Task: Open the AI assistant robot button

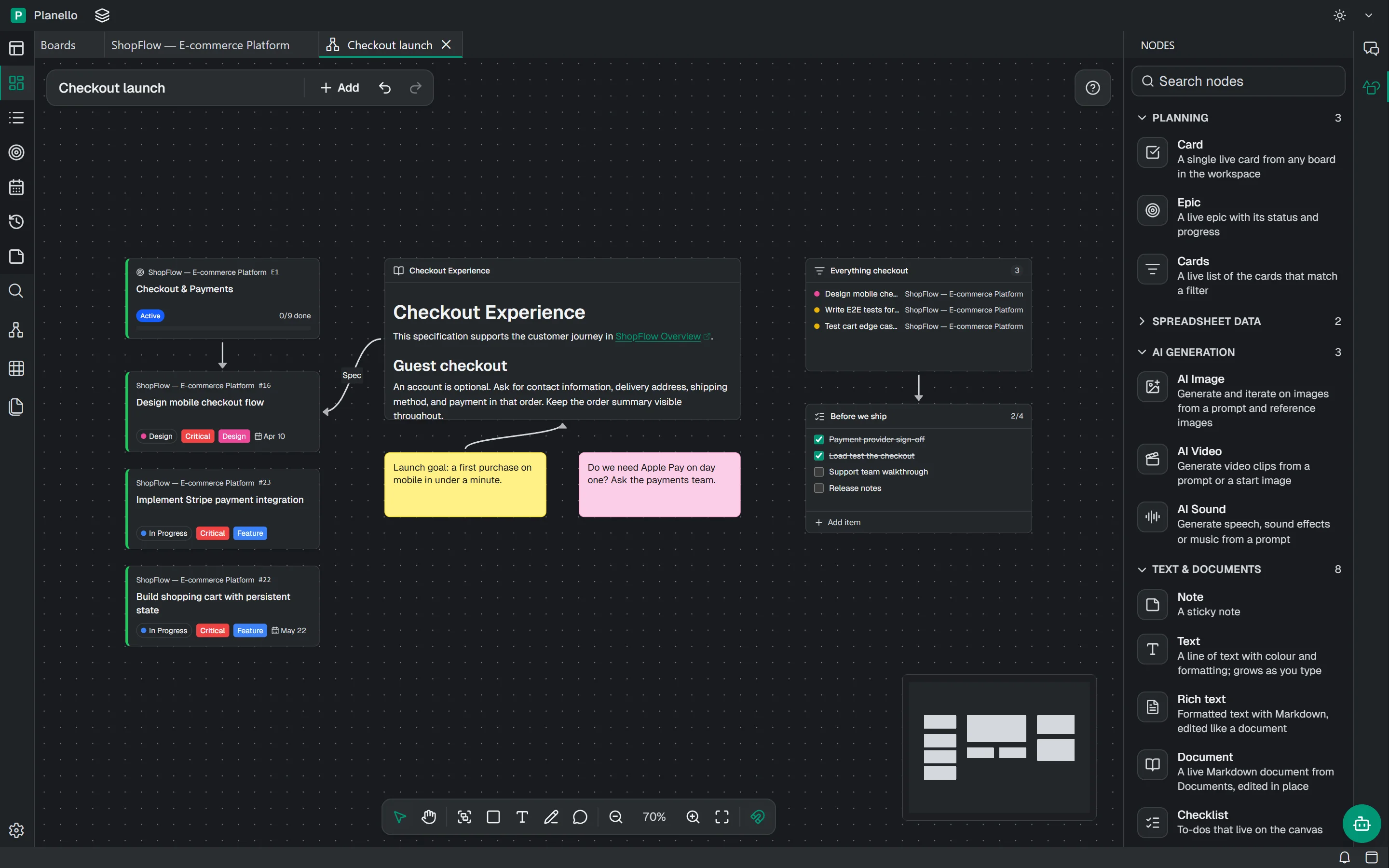Action: coord(1362,824)
